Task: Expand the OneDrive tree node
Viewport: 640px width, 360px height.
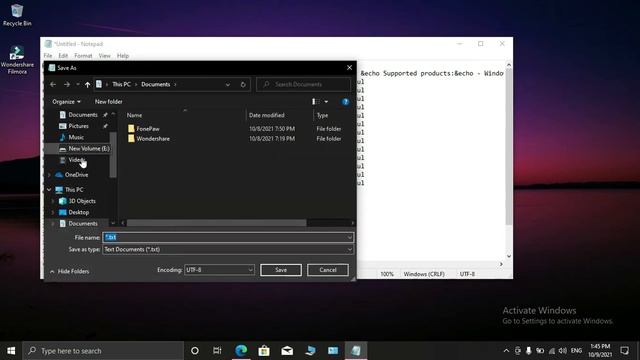Action: pyautogui.click(x=49, y=175)
